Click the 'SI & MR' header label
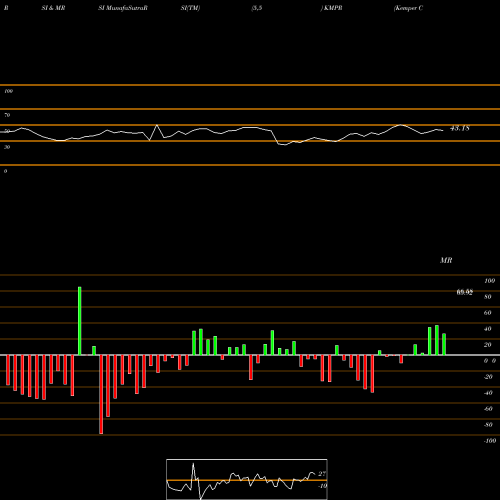 [53, 8]
